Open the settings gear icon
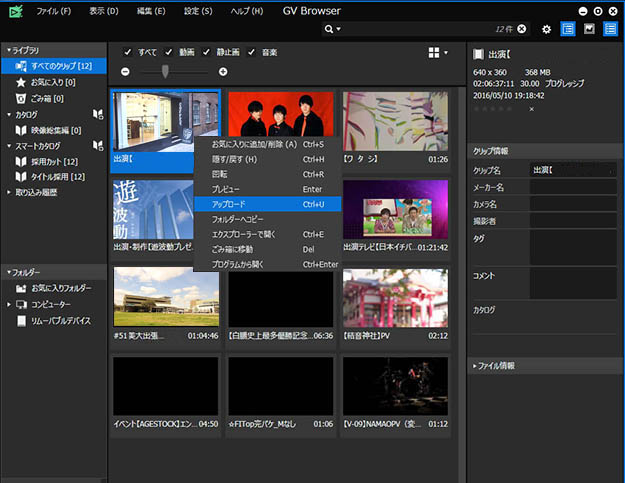This screenshot has width=625, height=483. (546, 30)
